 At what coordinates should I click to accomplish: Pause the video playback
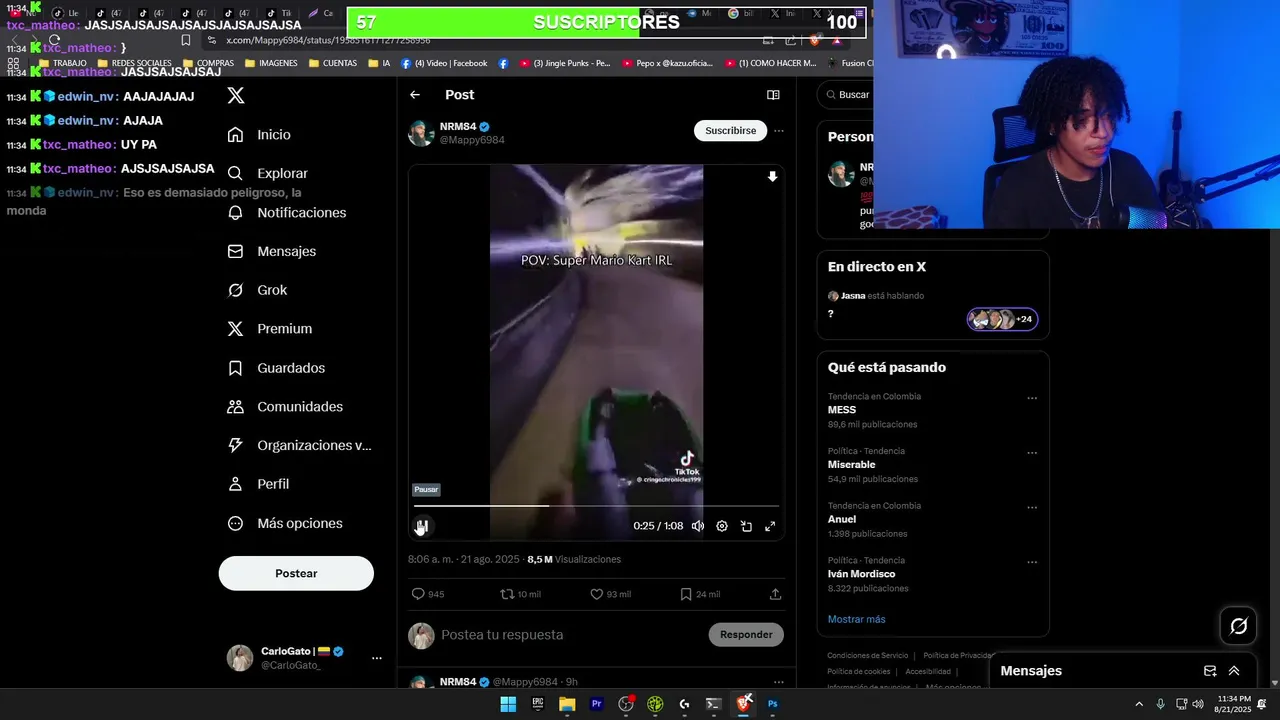[422, 526]
